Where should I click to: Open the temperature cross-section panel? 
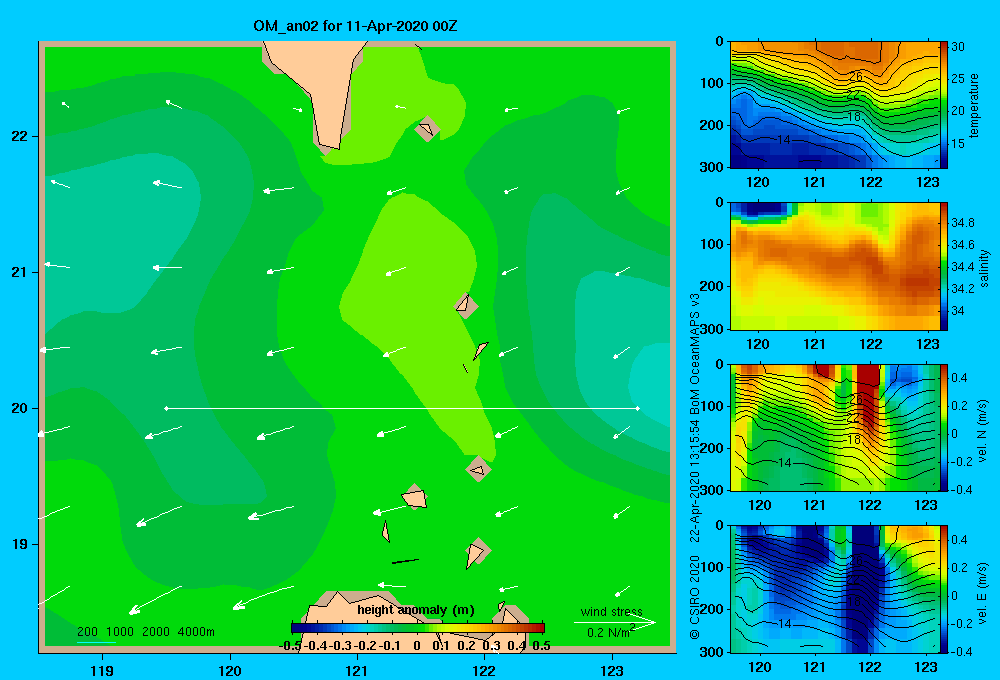[834, 105]
